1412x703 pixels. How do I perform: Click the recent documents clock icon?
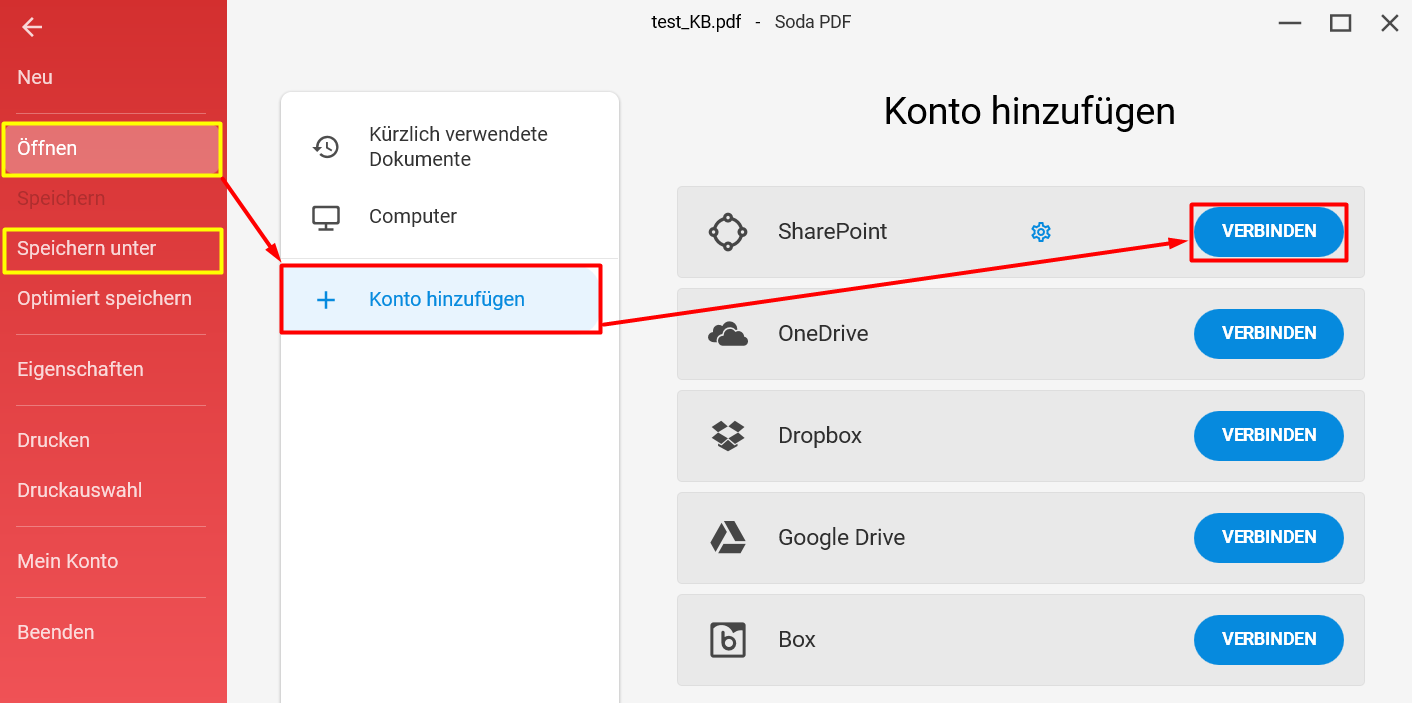[x=326, y=147]
